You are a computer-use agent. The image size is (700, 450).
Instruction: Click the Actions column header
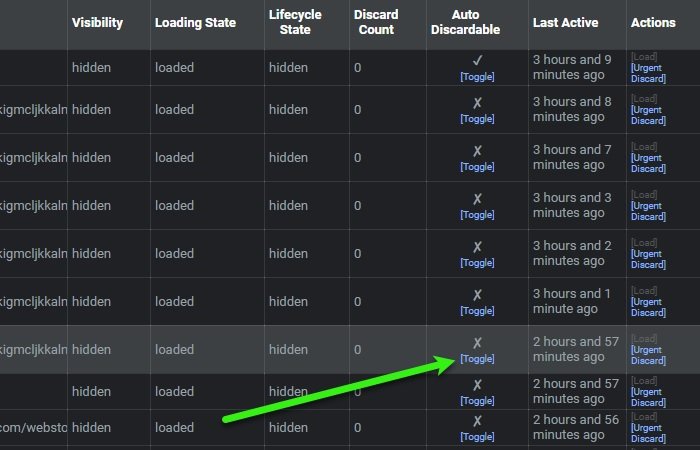pyautogui.click(x=655, y=22)
